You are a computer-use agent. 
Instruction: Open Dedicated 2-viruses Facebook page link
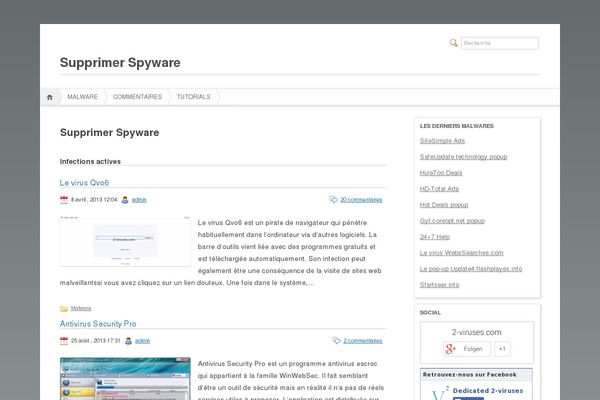coord(488,391)
